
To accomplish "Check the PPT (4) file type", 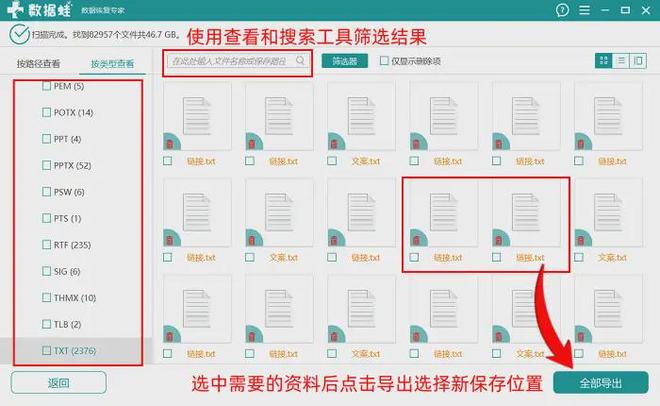I will 47,139.
